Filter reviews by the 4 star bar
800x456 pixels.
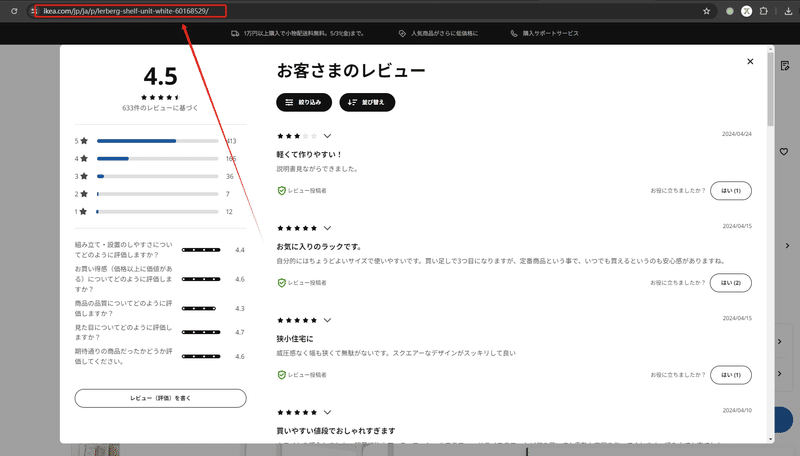(x=157, y=159)
